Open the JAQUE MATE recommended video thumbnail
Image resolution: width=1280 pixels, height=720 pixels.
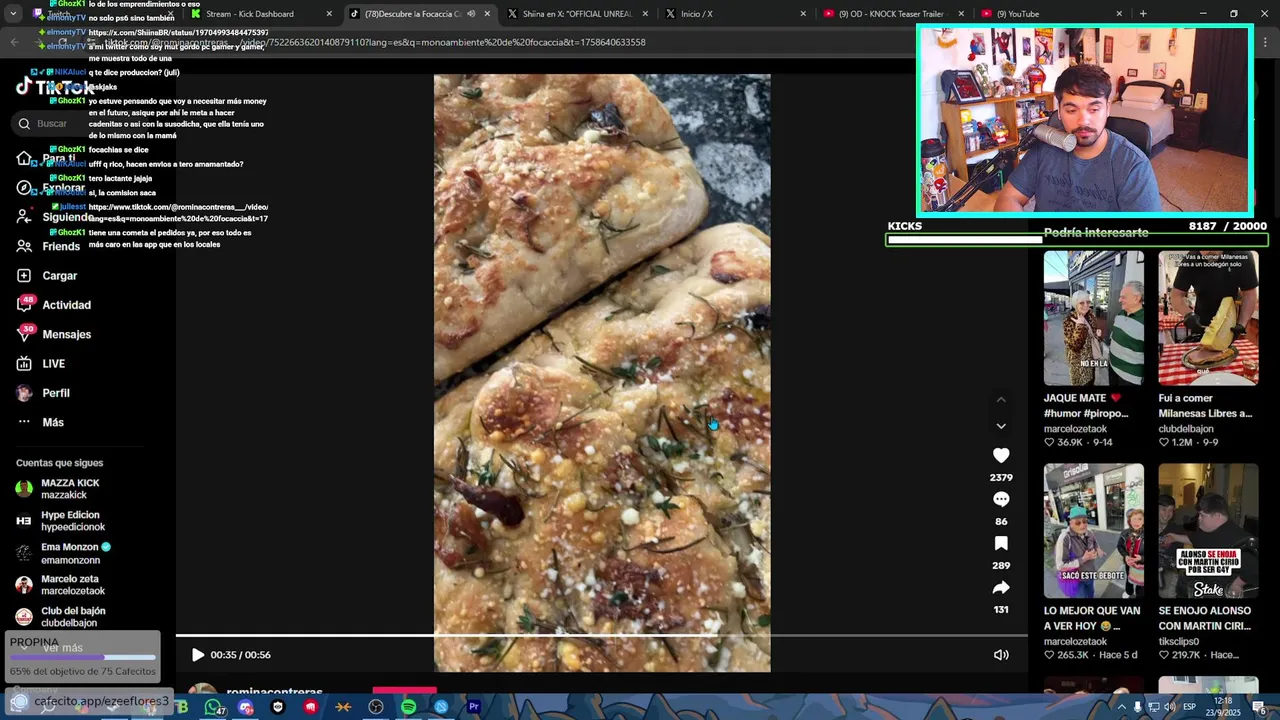1094,318
